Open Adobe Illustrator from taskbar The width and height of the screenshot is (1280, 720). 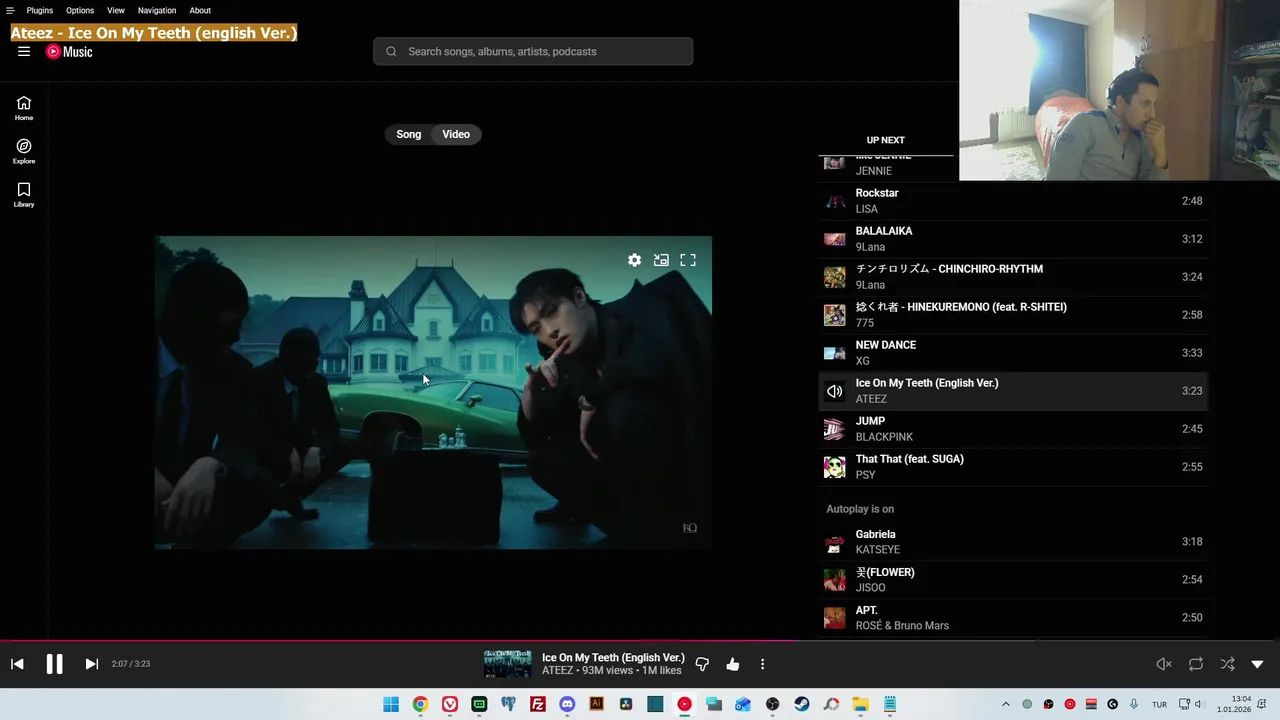[597, 704]
